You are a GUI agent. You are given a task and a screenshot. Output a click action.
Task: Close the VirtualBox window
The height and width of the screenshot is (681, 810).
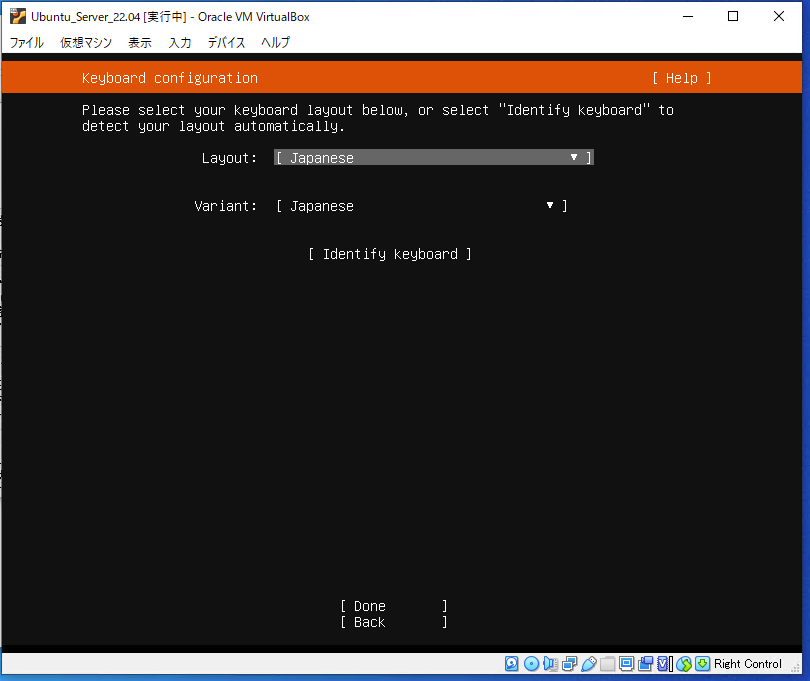pyautogui.click(x=778, y=17)
